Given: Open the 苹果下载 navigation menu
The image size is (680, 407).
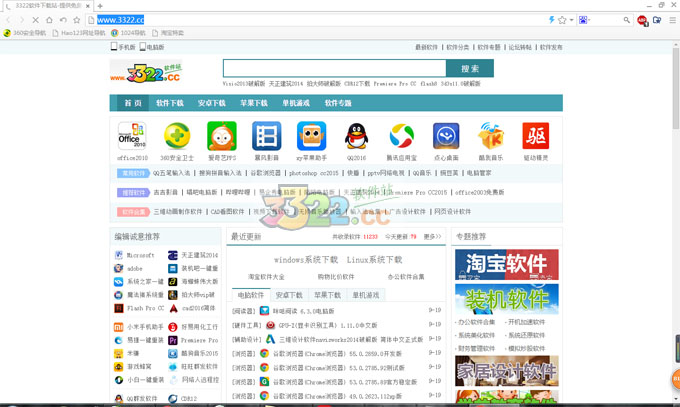Looking at the screenshot, I should coord(254,103).
